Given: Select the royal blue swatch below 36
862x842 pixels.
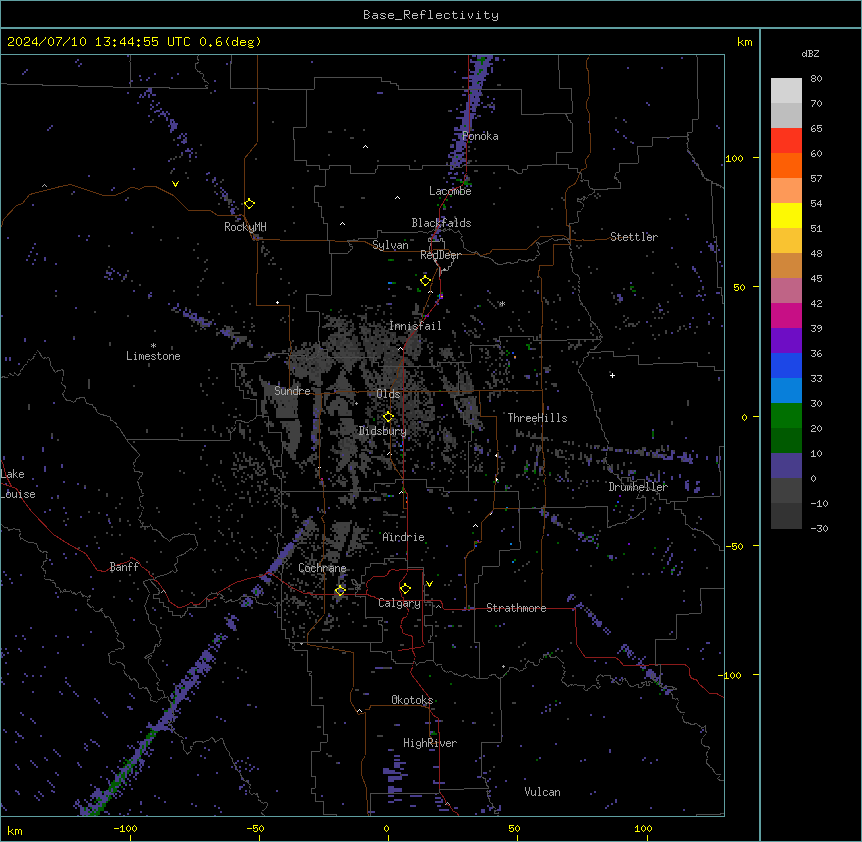Looking at the screenshot, I should (786, 365).
